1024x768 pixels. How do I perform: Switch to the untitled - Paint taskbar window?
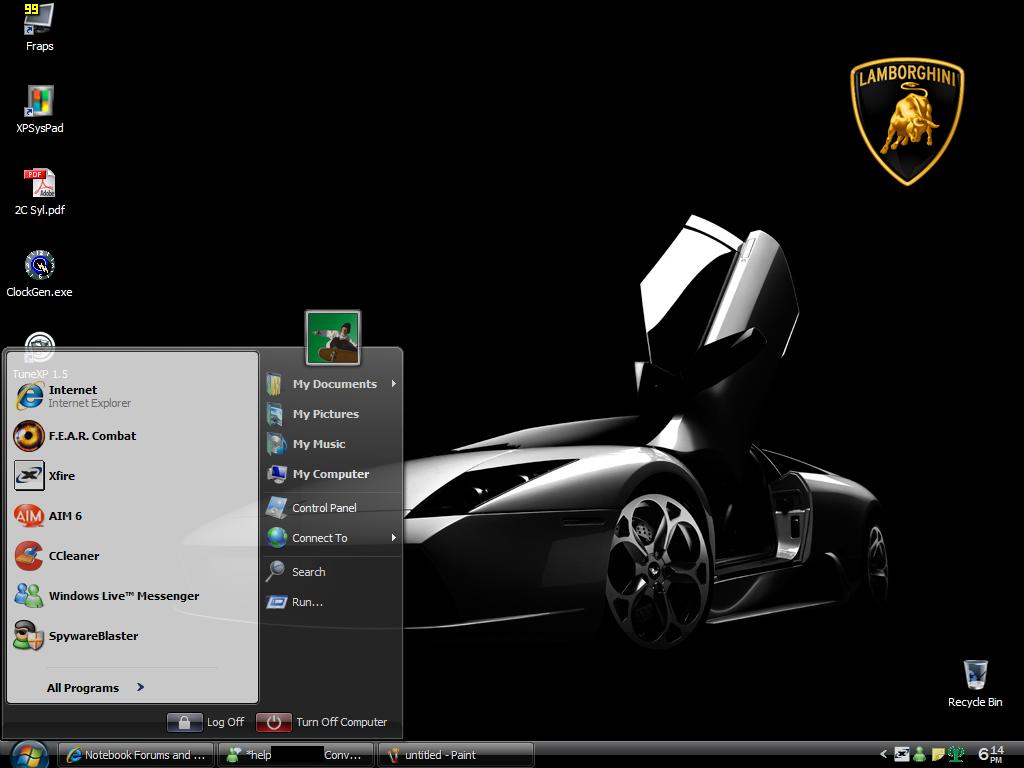456,755
